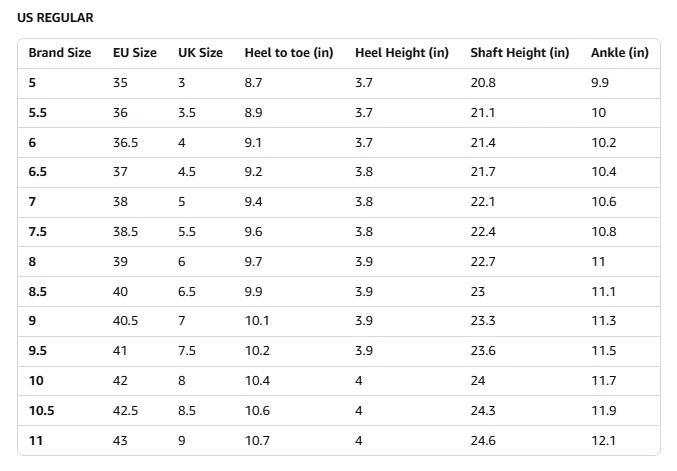Click the shaft height 20.8 cell
677x471 pixels.
483,83
